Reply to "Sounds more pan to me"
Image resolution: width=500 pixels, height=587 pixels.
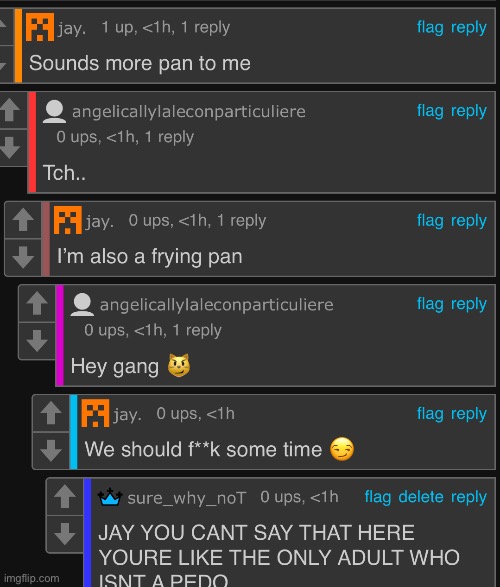click(469, 28)
